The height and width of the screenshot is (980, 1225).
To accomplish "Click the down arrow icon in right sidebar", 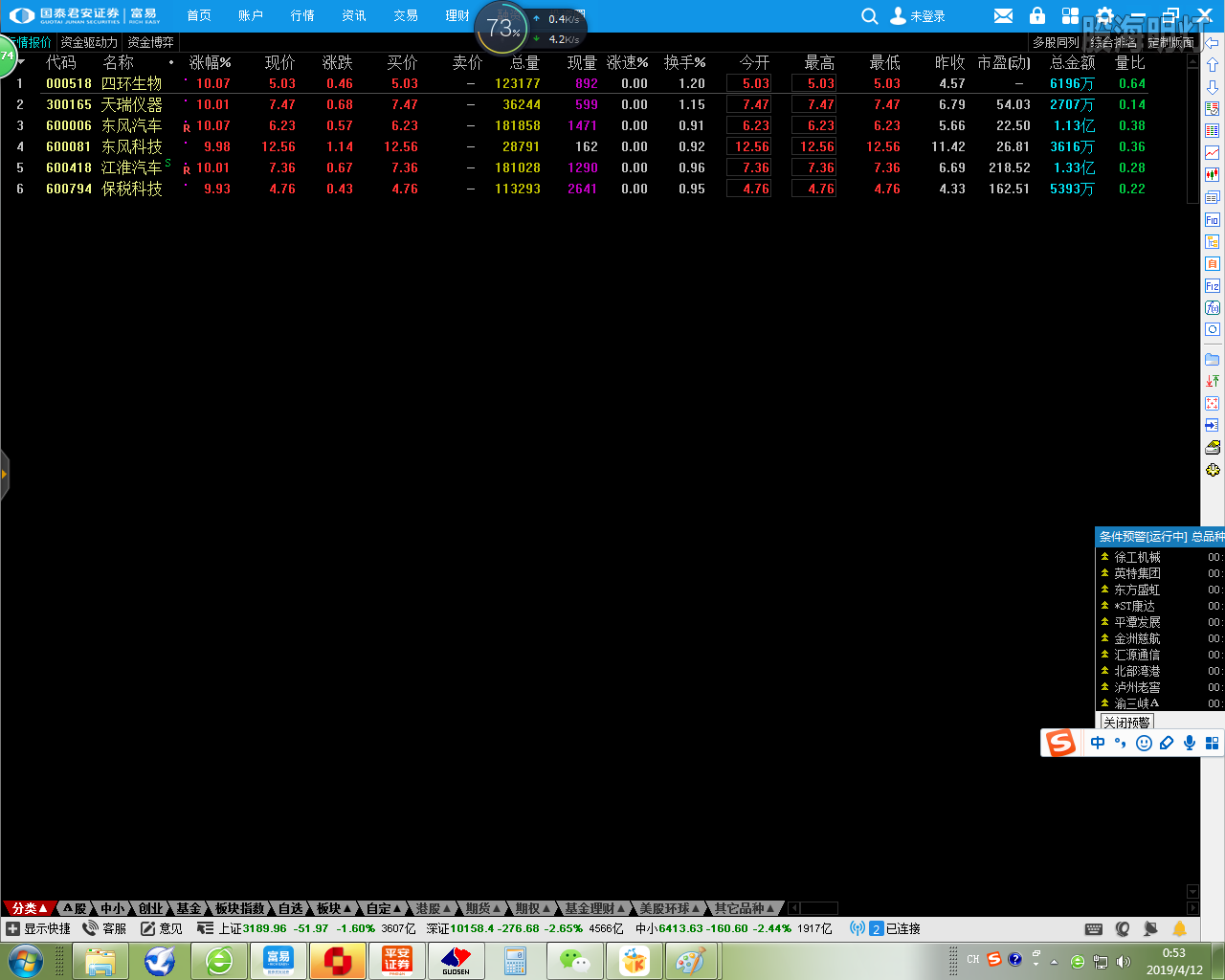I will tap(1213, 87).
